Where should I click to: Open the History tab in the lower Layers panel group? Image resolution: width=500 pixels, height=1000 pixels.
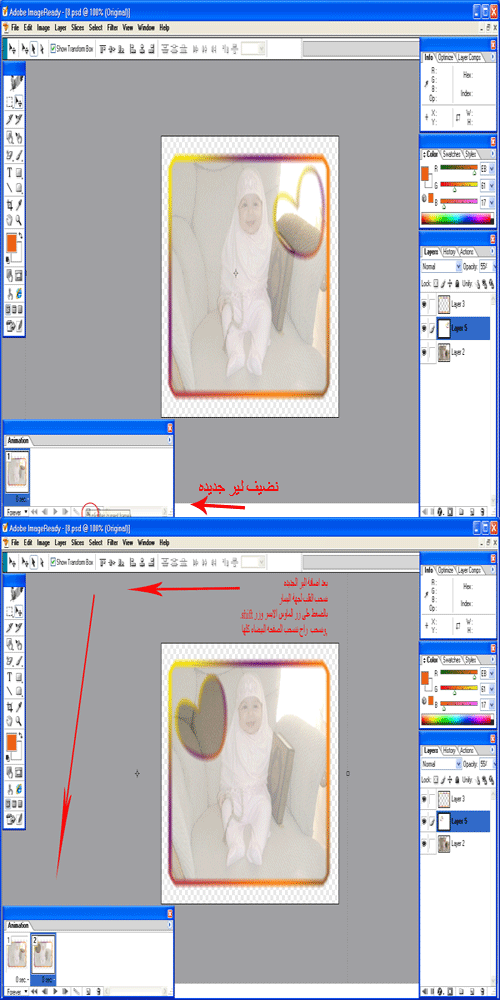pyautogui.click(x=449, y=751)
